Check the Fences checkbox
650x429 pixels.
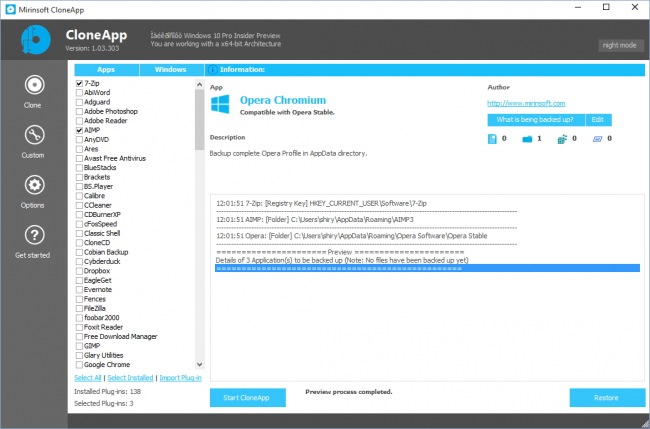pyautogui.click(x=79, y=299)
